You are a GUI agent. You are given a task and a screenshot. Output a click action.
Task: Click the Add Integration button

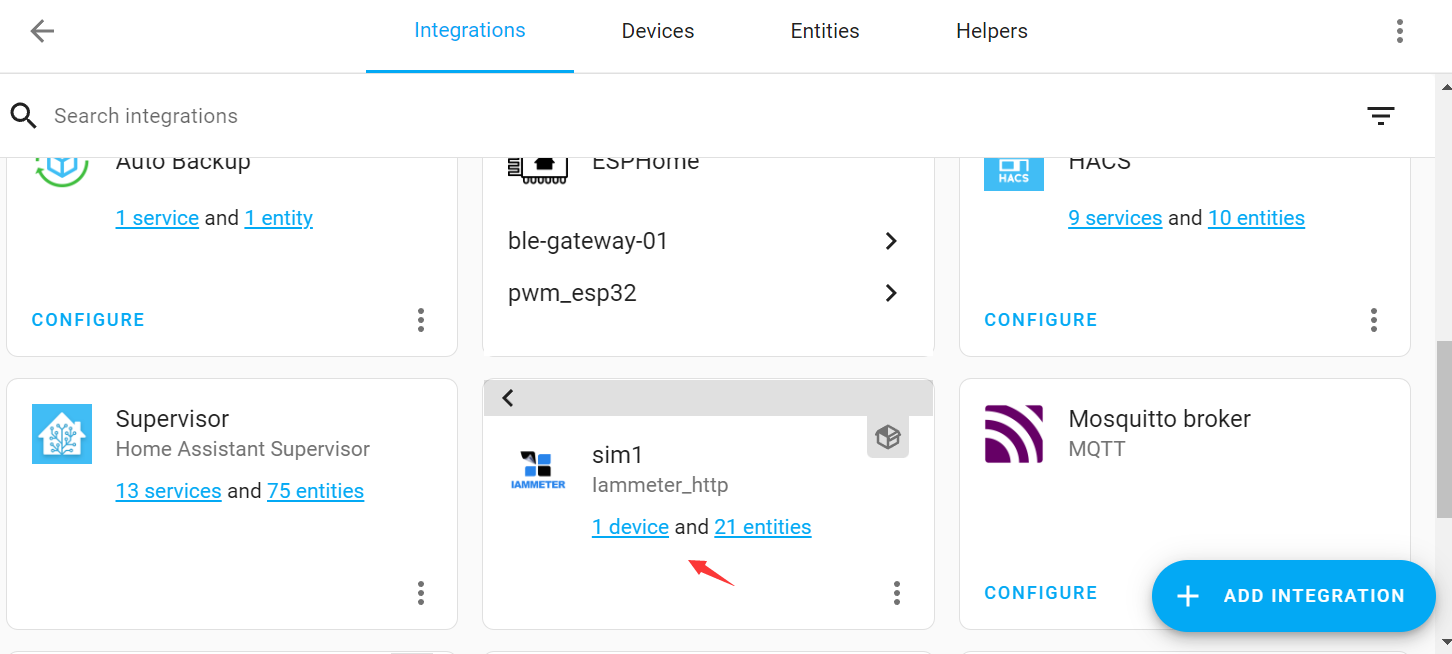1293,596
